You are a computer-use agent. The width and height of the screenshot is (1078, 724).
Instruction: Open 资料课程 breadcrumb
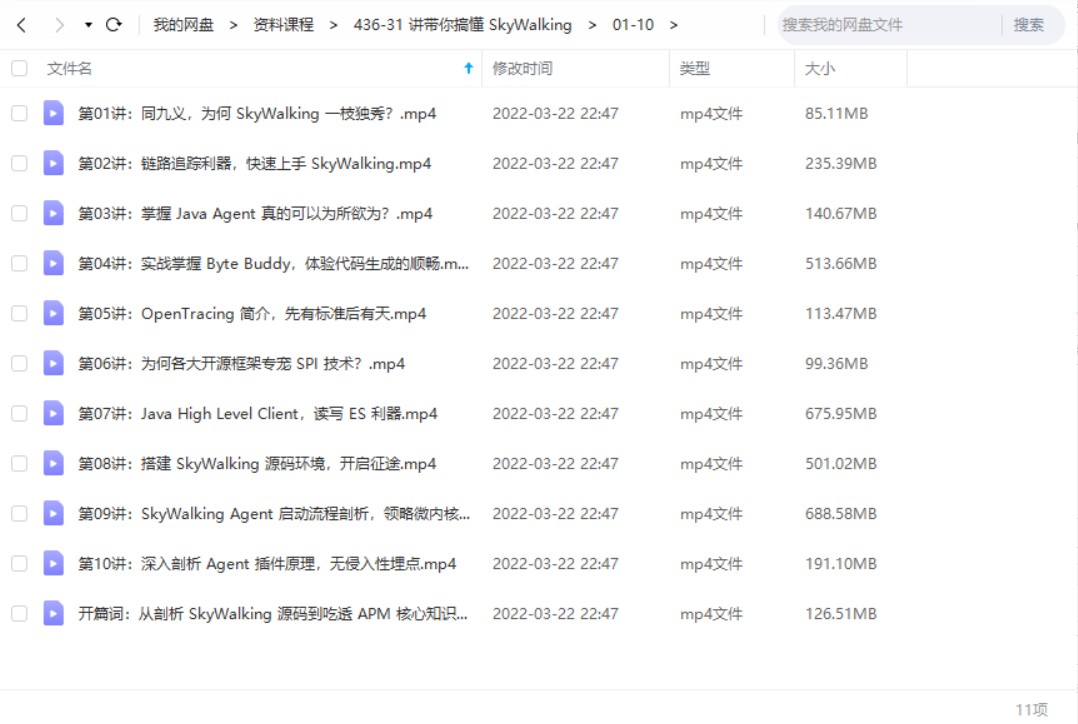283,25
